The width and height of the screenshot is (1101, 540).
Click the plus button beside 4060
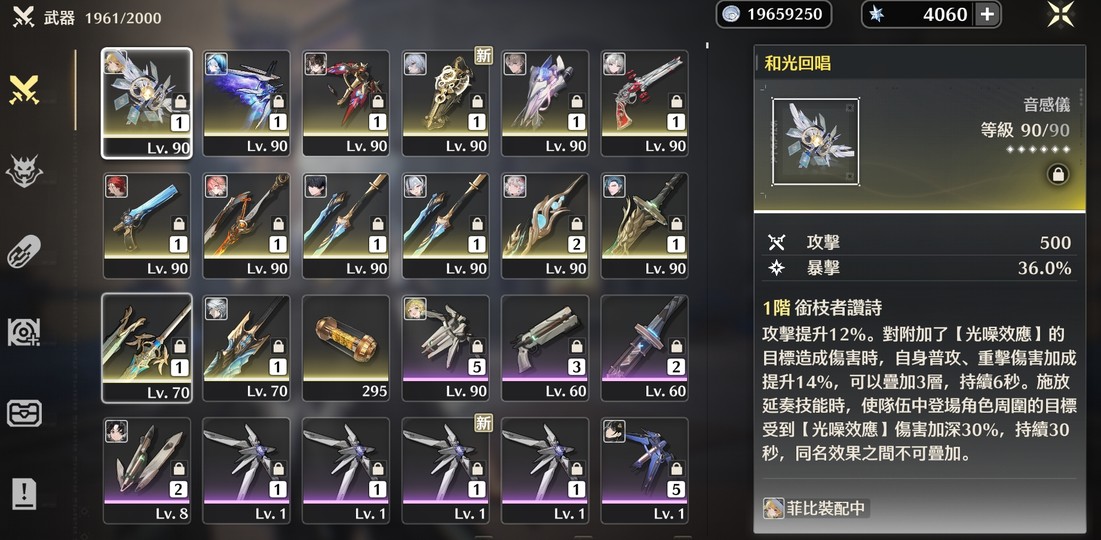click(987, 14)
